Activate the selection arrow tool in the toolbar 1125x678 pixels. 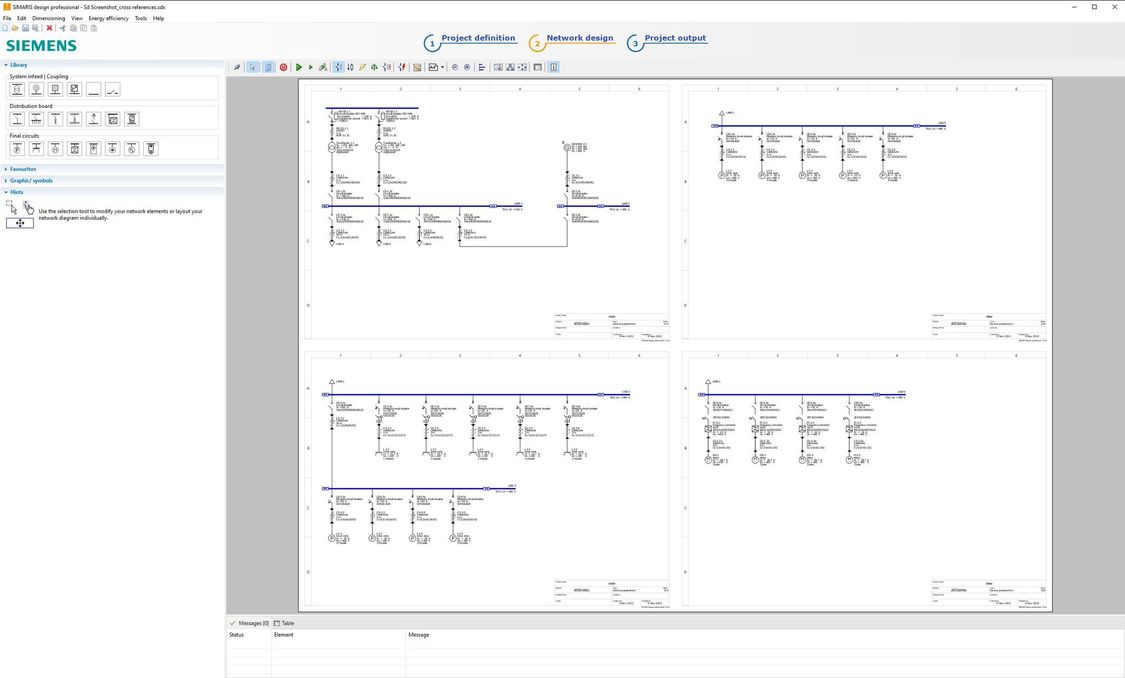[252, 67]
